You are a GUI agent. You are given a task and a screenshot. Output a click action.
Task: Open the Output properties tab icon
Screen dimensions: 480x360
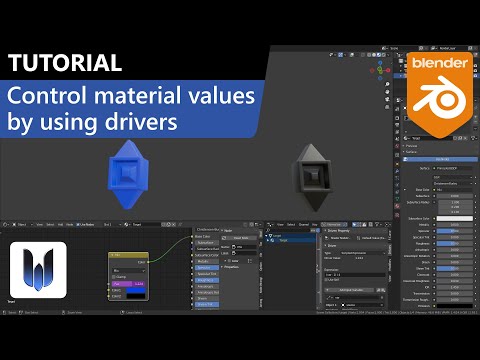(x=397, y=124)
